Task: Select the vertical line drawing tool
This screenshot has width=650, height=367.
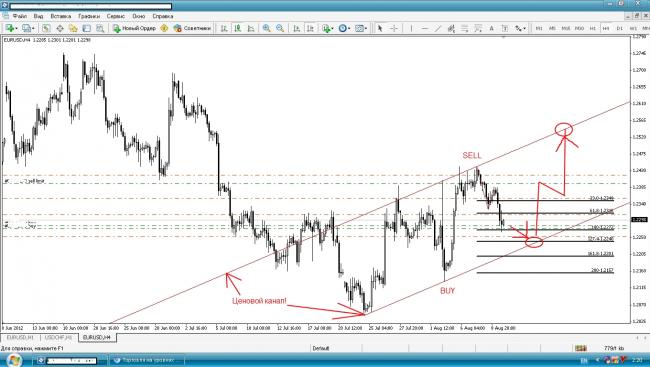Action: (x=411, y=28)
